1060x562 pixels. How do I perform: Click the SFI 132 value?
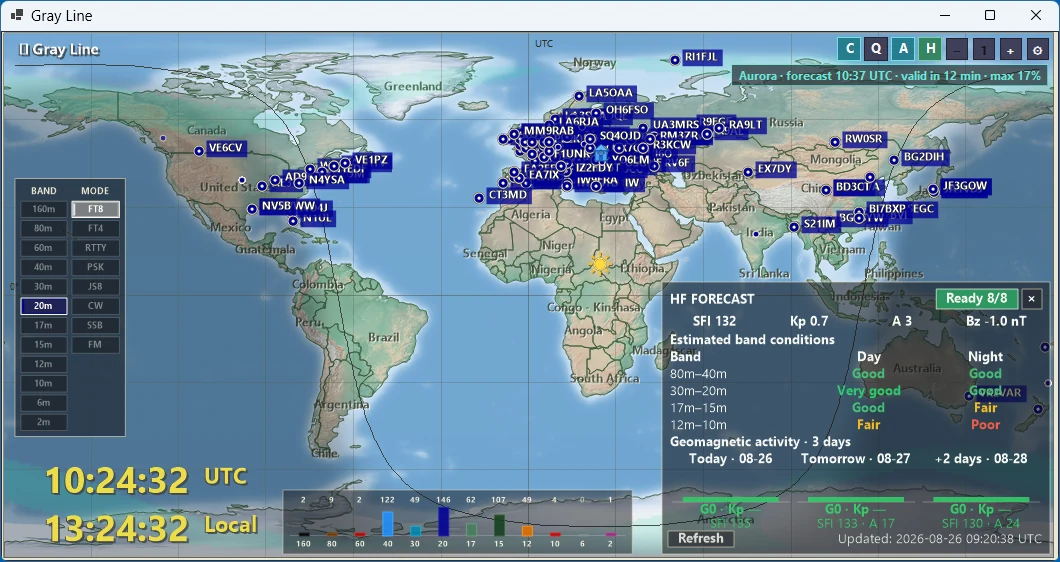715,321
